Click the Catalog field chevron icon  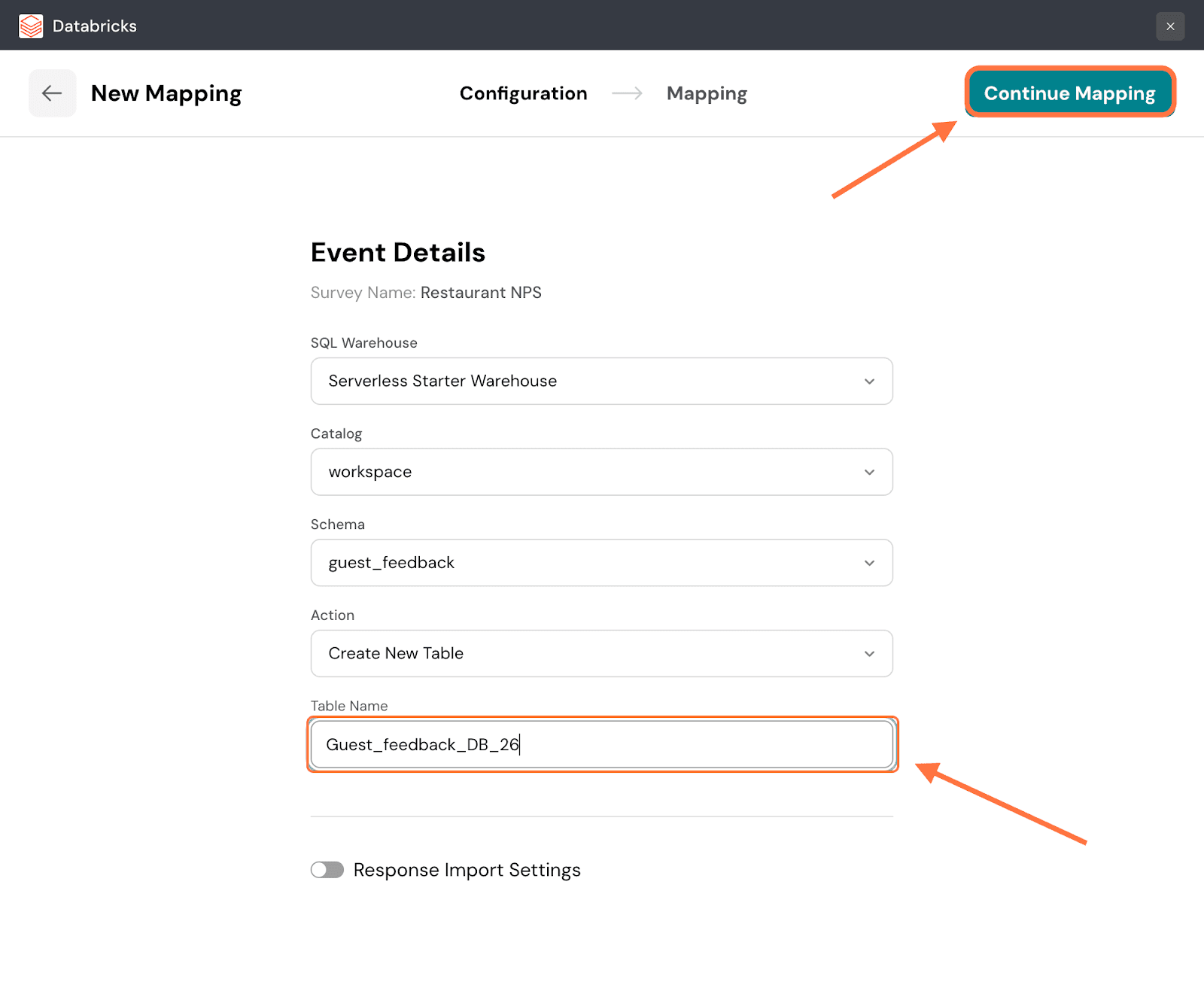click(x=869, y=473)
